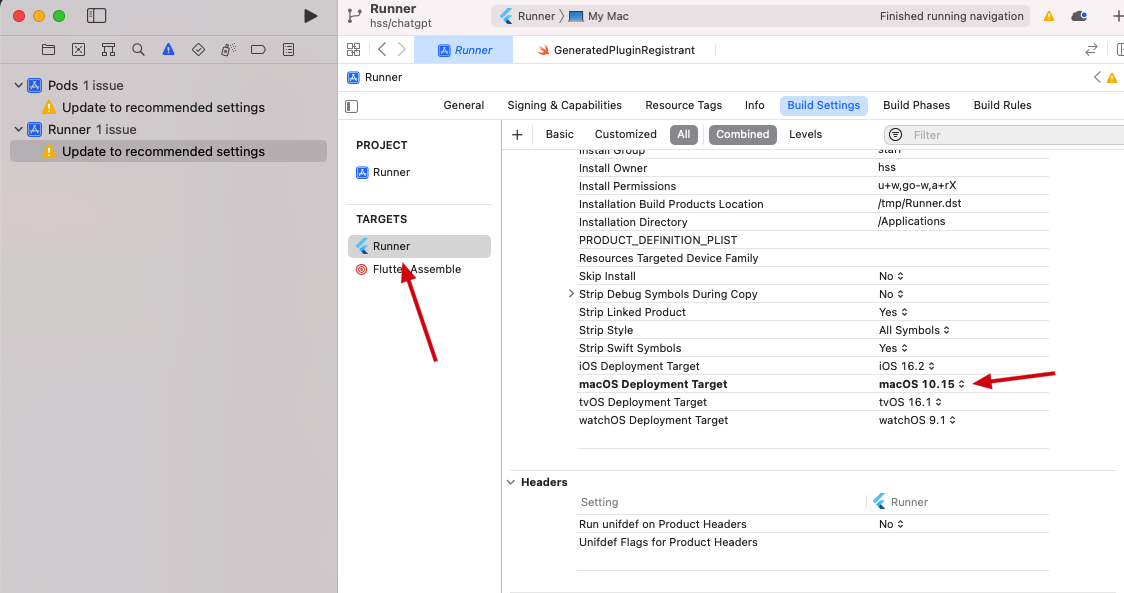This screenshot has width=1124, height=593.
Task: Choose the My Mac run destination
Action: pyautogui.click(x=599, y=16)
